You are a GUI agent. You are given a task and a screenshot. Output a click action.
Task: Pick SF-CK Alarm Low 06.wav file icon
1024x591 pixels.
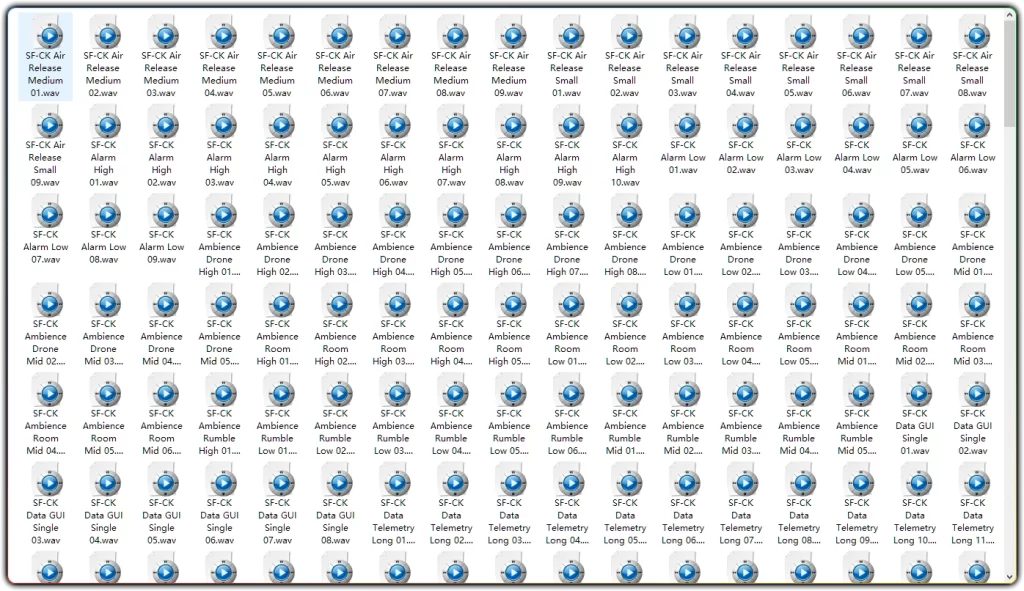tap(976, 123)
